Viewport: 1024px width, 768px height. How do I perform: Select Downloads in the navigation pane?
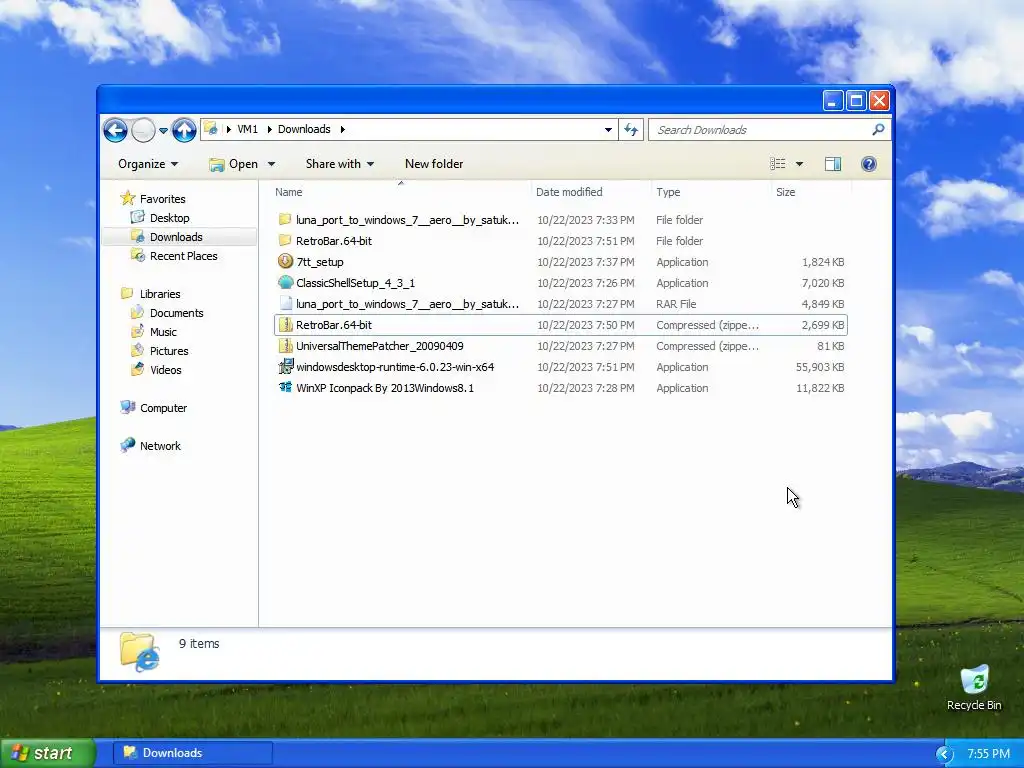(x=176, y=237)
